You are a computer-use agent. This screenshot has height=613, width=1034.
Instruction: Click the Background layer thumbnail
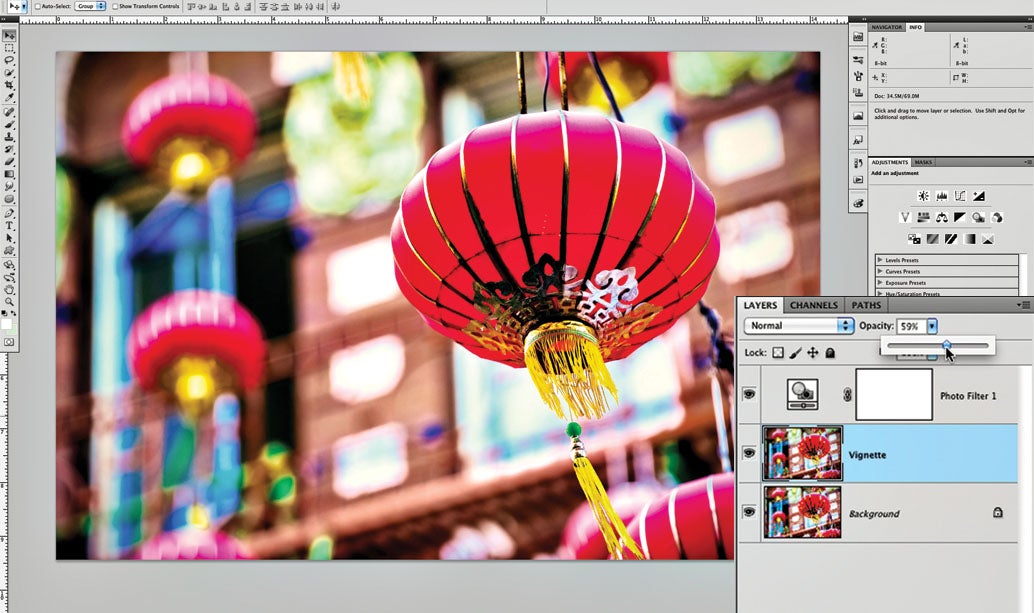tap(803, 514)
